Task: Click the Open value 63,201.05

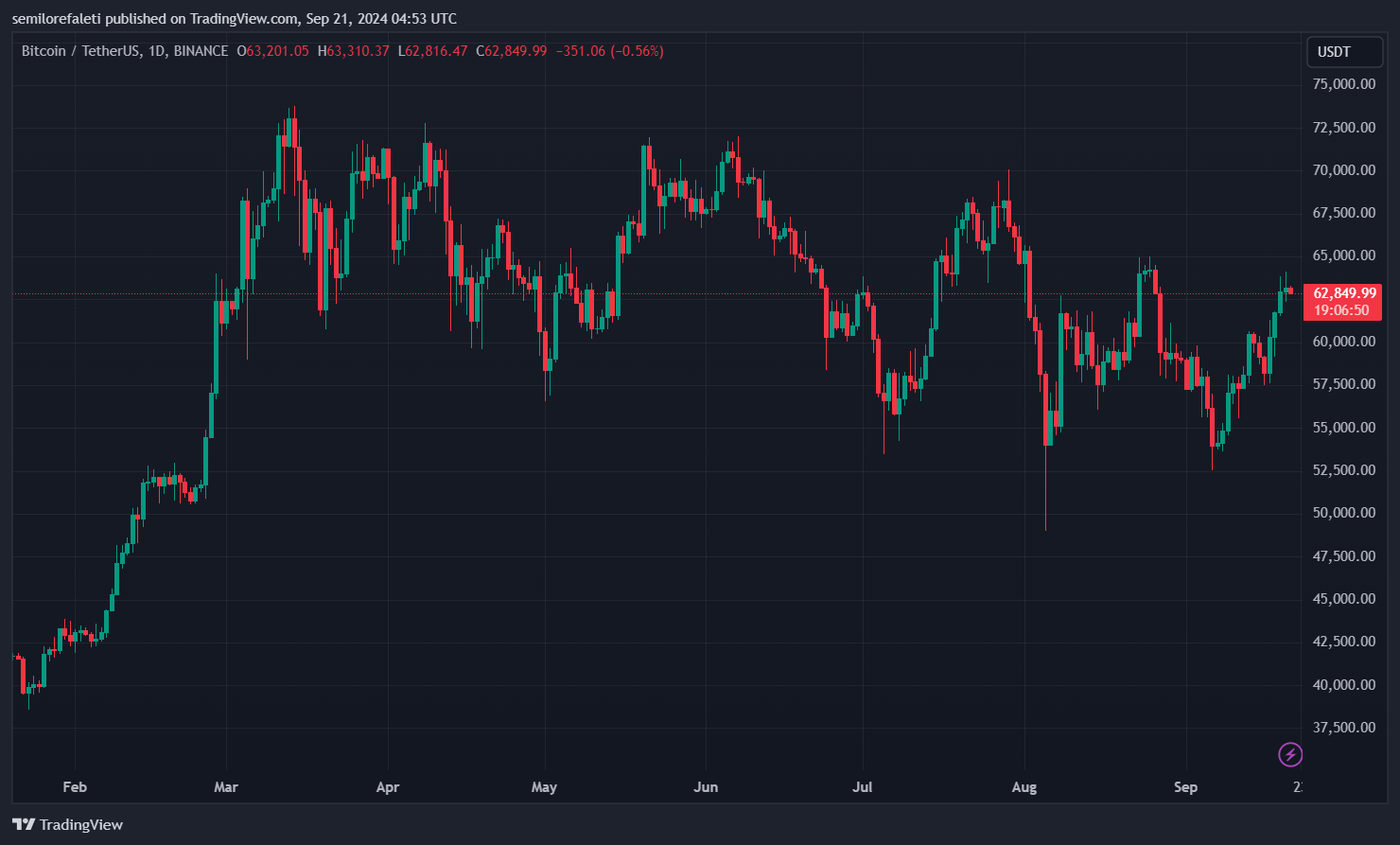Action: click(277, 51)
